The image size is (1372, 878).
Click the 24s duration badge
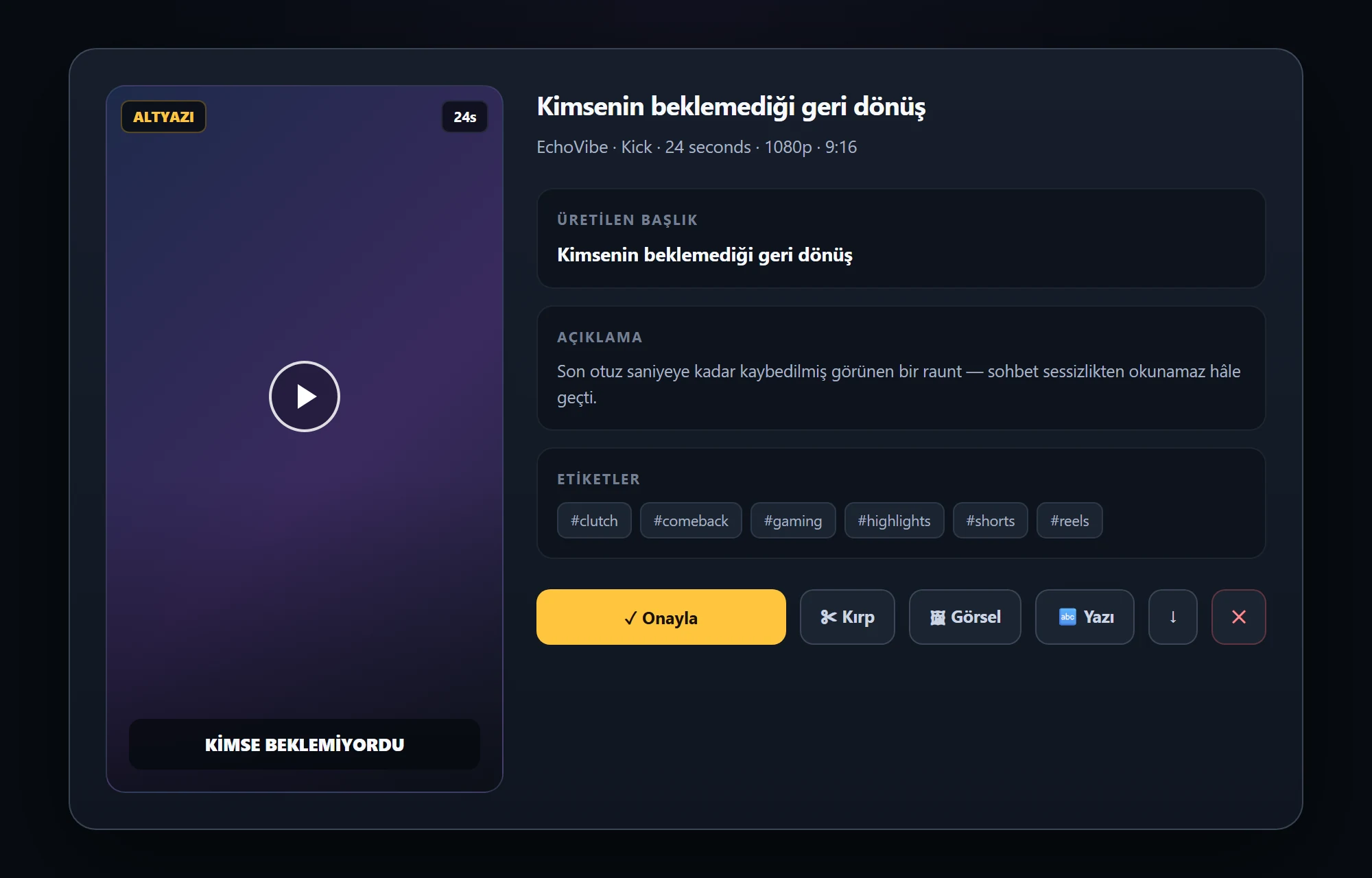pyautogui.click(x=465, y=117)
